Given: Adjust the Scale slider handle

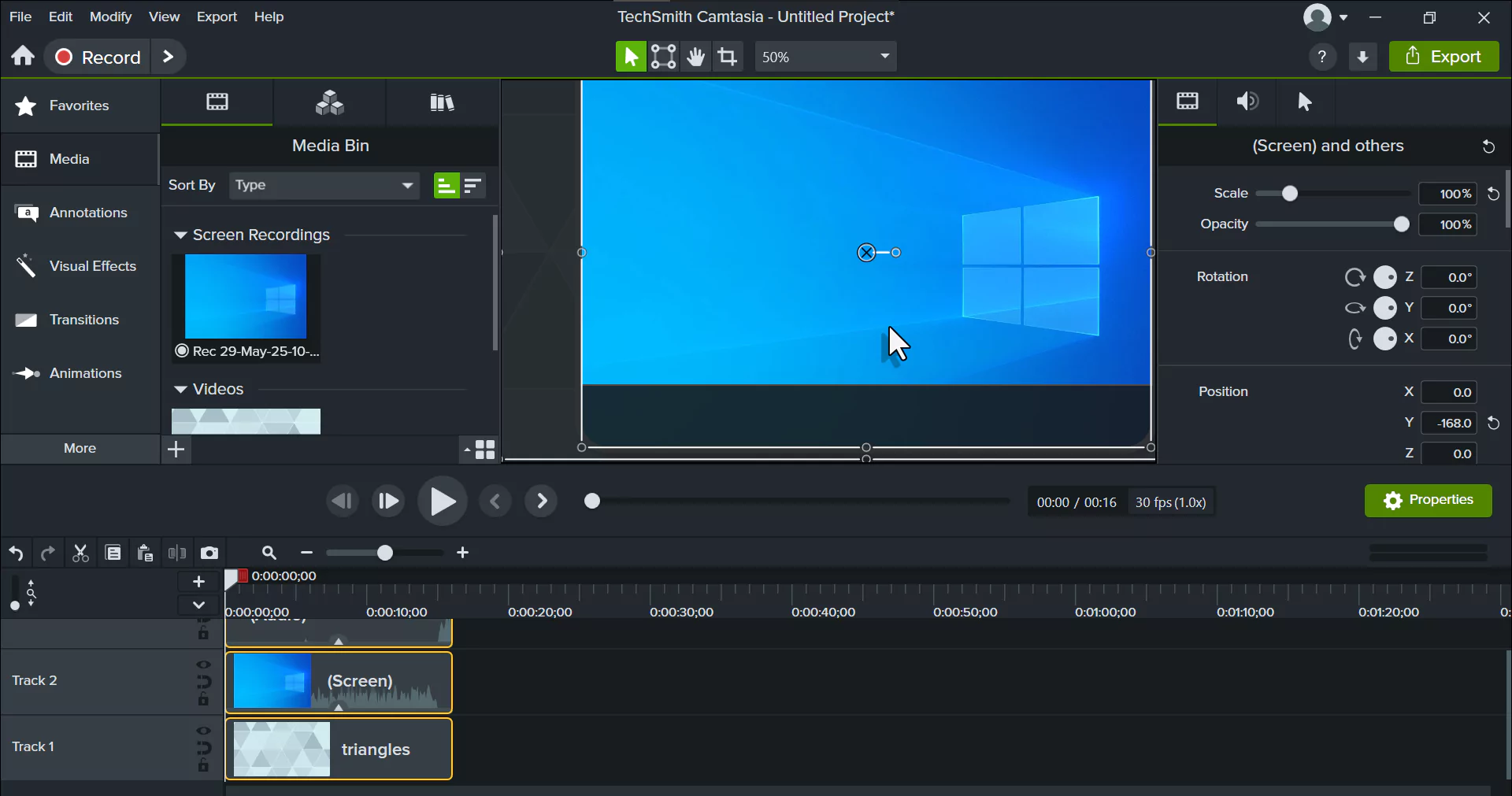Looking at the screenshot, I should click(1289, 194).
